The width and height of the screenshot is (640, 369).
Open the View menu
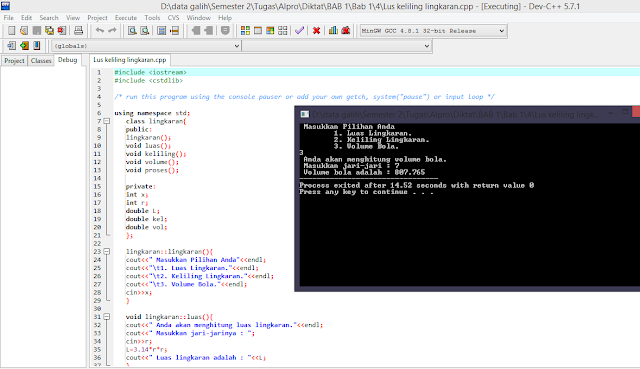(x=73, y=18)
